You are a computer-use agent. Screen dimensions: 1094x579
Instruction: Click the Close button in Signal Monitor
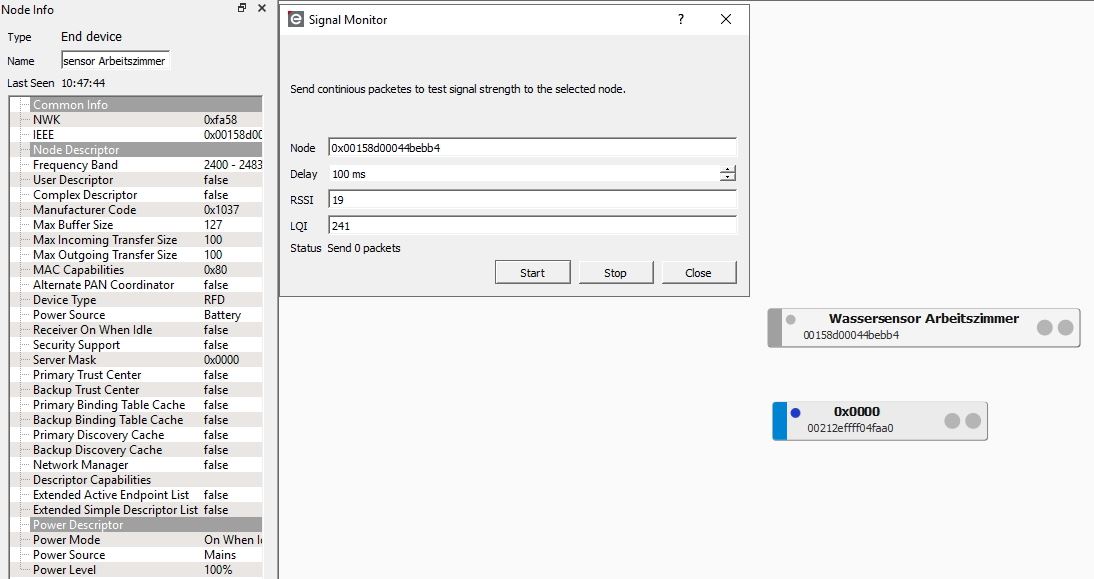[698, 272]
